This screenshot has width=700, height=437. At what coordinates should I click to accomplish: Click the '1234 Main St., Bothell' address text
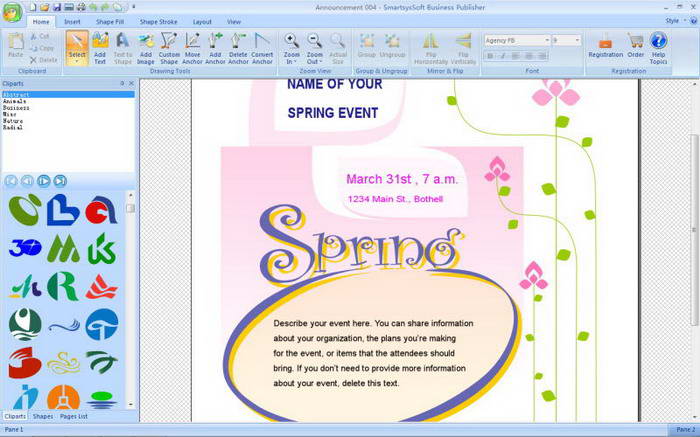[395, 199]
